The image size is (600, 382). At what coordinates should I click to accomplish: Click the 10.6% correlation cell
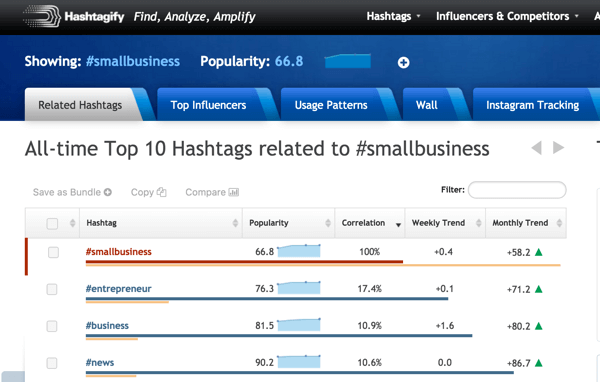click(370, 362)
